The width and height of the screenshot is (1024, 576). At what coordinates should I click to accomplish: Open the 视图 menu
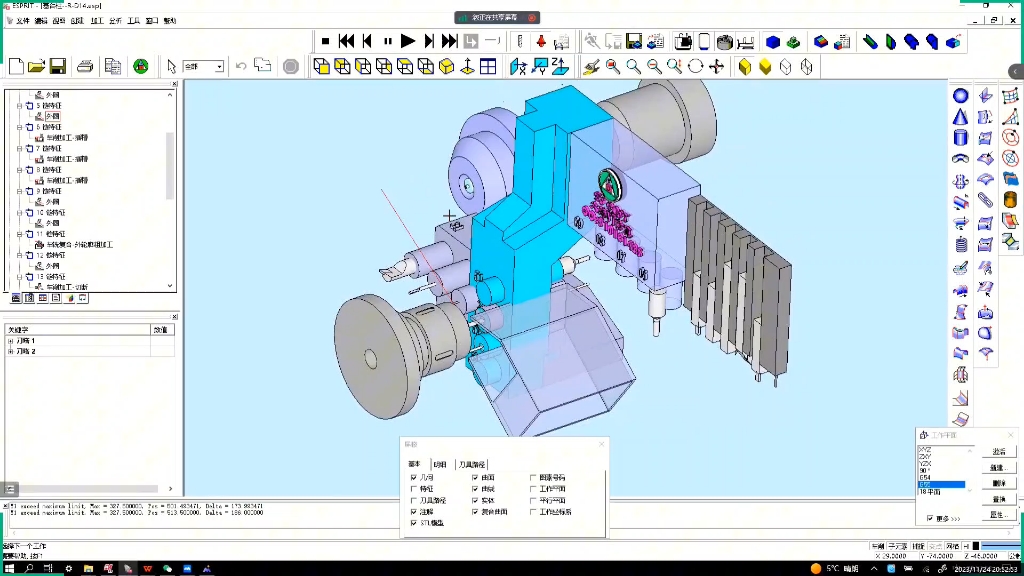pyautogui.click(x=59, y=21)
